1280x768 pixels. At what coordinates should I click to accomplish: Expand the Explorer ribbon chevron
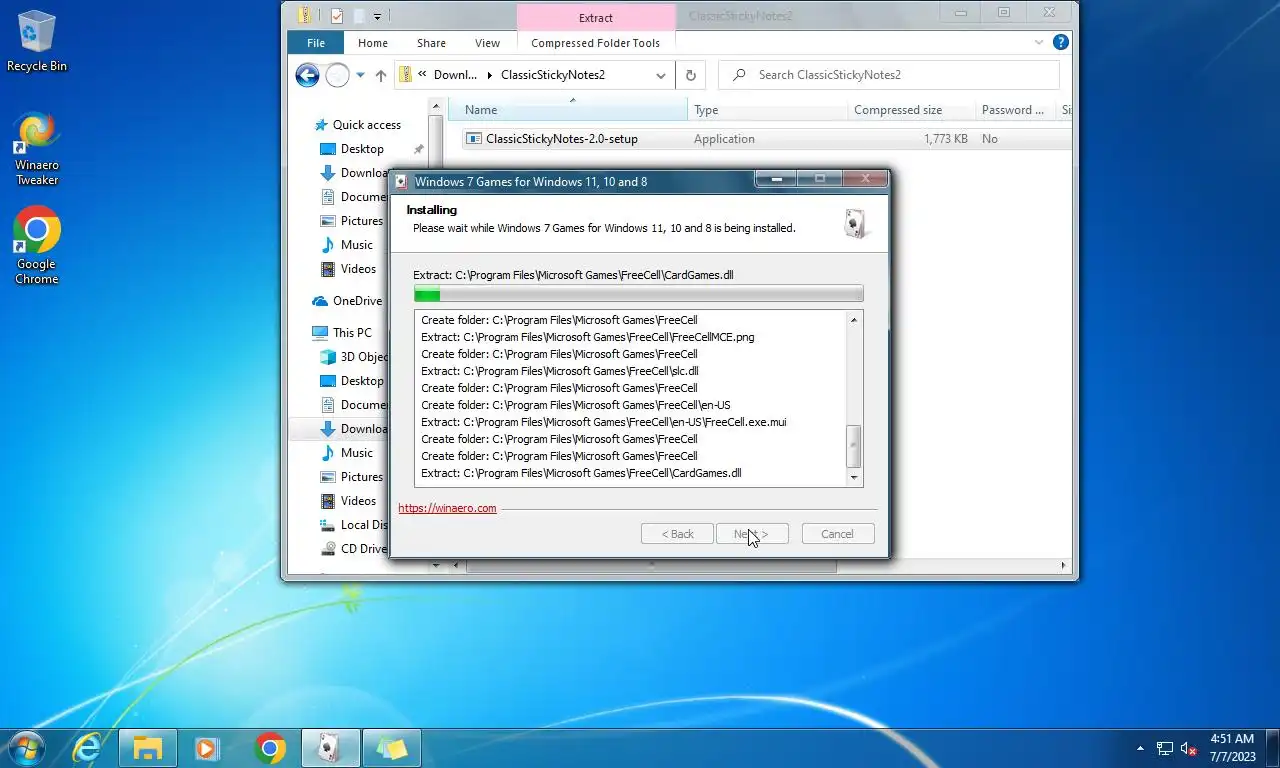tap(1039, 43)
